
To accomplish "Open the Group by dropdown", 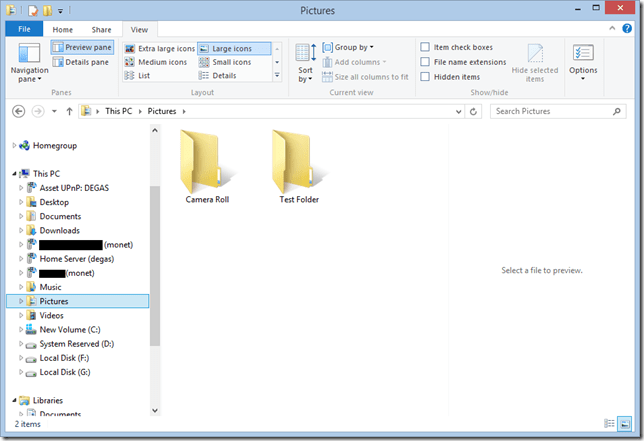I will pyautogui.click(x=348, y=47).
